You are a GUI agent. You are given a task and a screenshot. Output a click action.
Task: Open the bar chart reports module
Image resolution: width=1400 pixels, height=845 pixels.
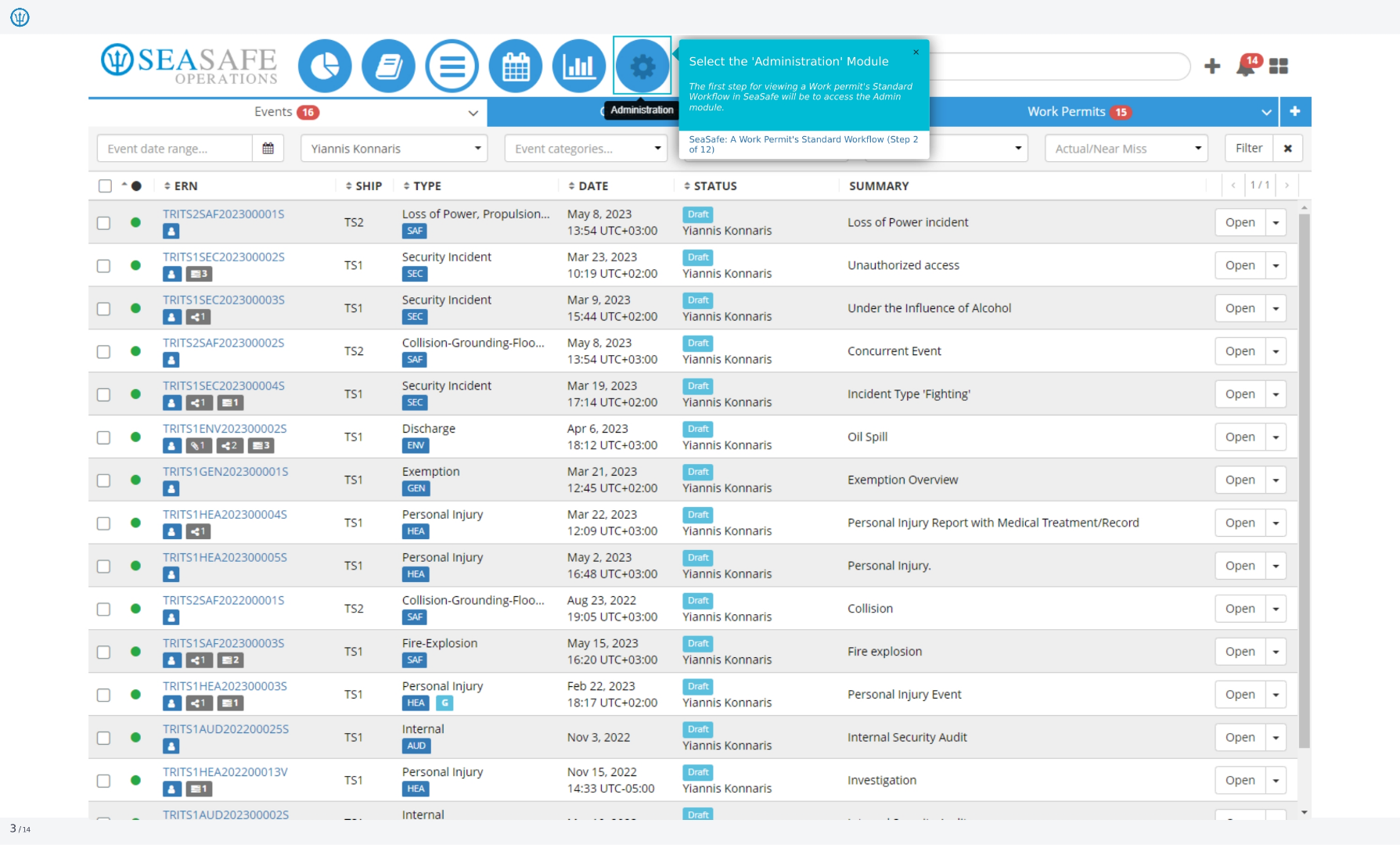[578, 67]
